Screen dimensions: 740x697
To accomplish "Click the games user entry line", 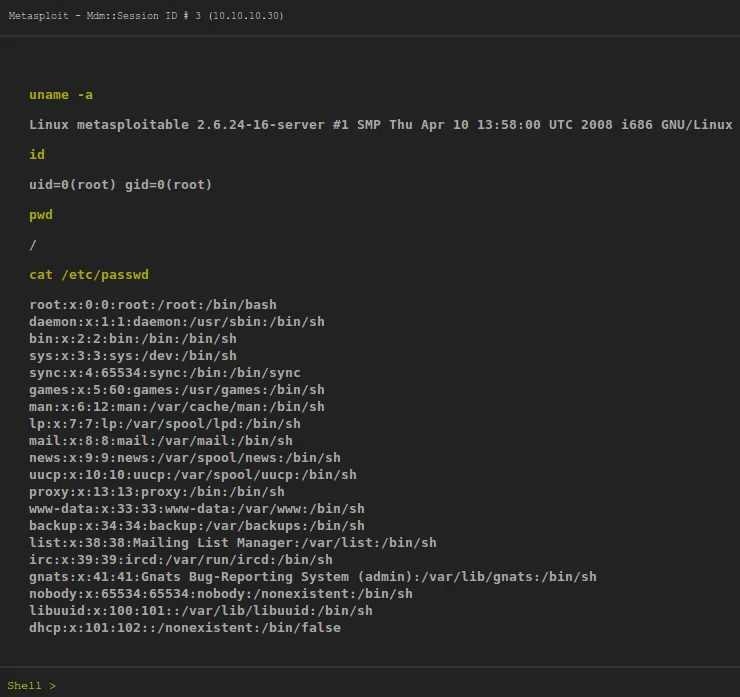I will (x=177, y=390).
